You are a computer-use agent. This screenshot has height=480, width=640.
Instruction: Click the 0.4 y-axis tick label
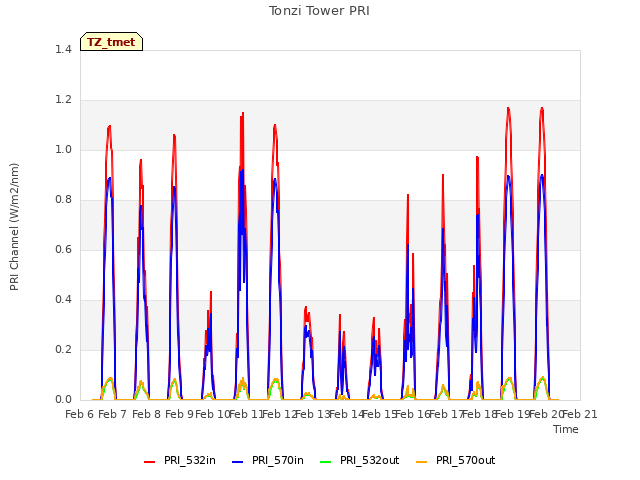click(63, 300)
